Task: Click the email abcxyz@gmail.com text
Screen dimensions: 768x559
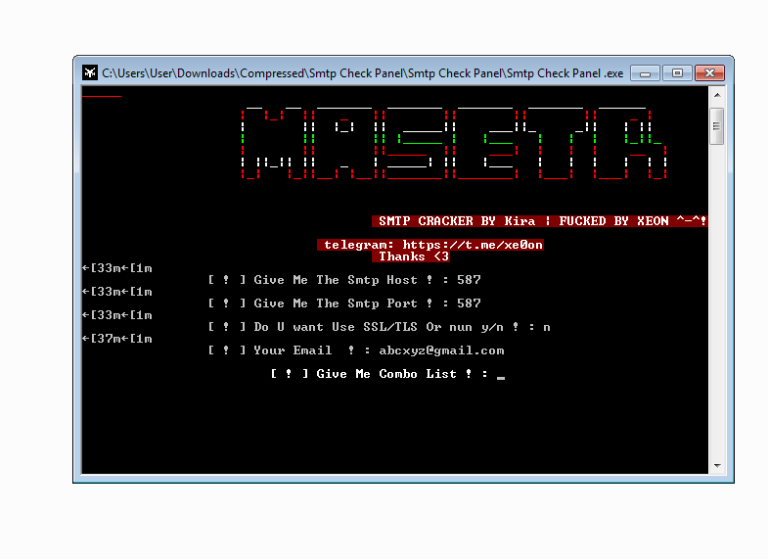Action: pyautogui.click(x=441, y=350)
